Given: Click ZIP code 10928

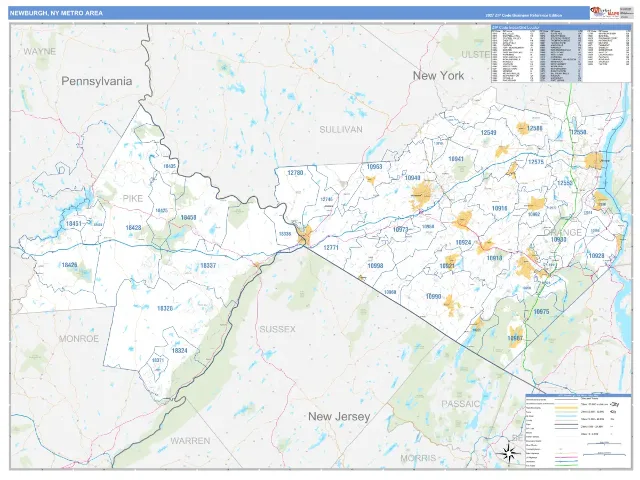Looking at the screenshot, I should 596,256.
